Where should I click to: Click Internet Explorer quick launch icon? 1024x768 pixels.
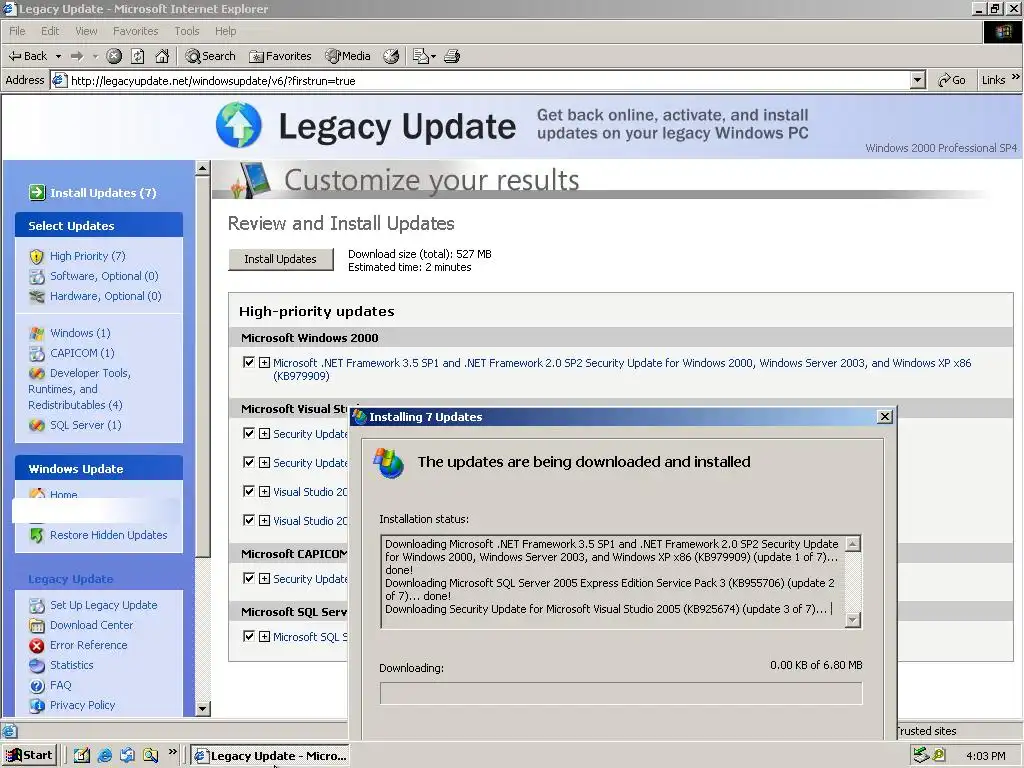coord(104,755)
